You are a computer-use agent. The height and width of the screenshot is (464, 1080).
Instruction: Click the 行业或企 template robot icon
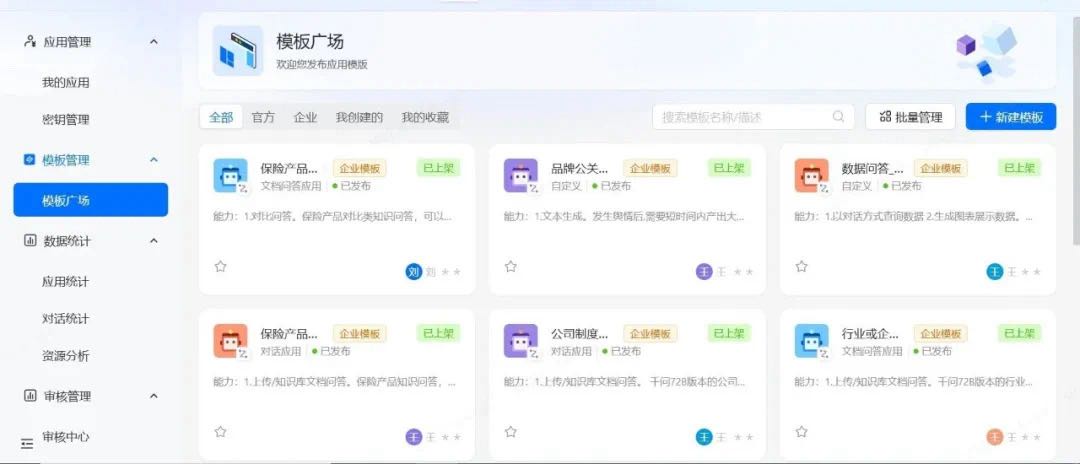tap(811, 341)
